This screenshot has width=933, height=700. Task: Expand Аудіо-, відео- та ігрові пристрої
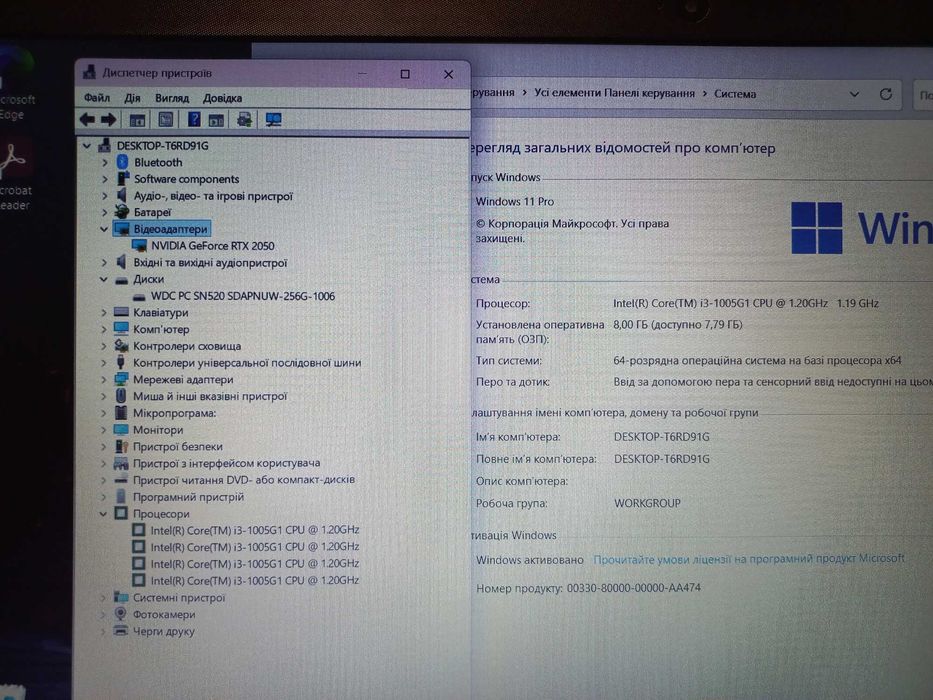[x=105, y=195]
